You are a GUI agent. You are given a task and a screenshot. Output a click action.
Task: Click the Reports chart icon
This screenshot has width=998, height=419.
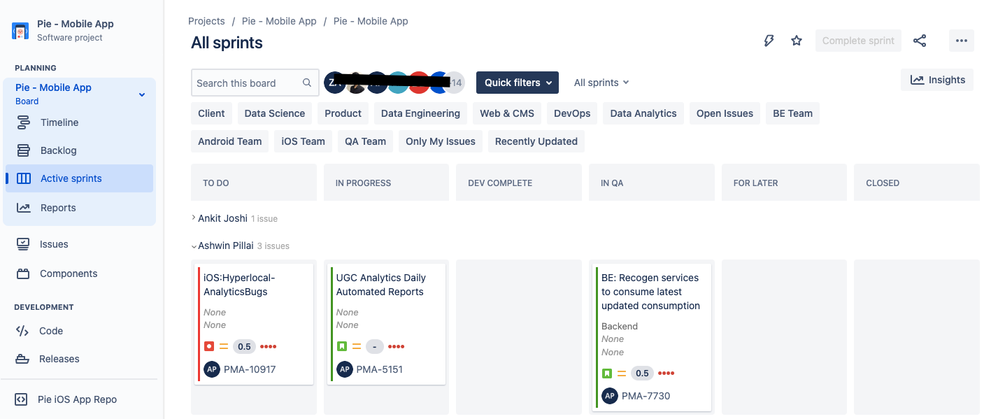24,208
